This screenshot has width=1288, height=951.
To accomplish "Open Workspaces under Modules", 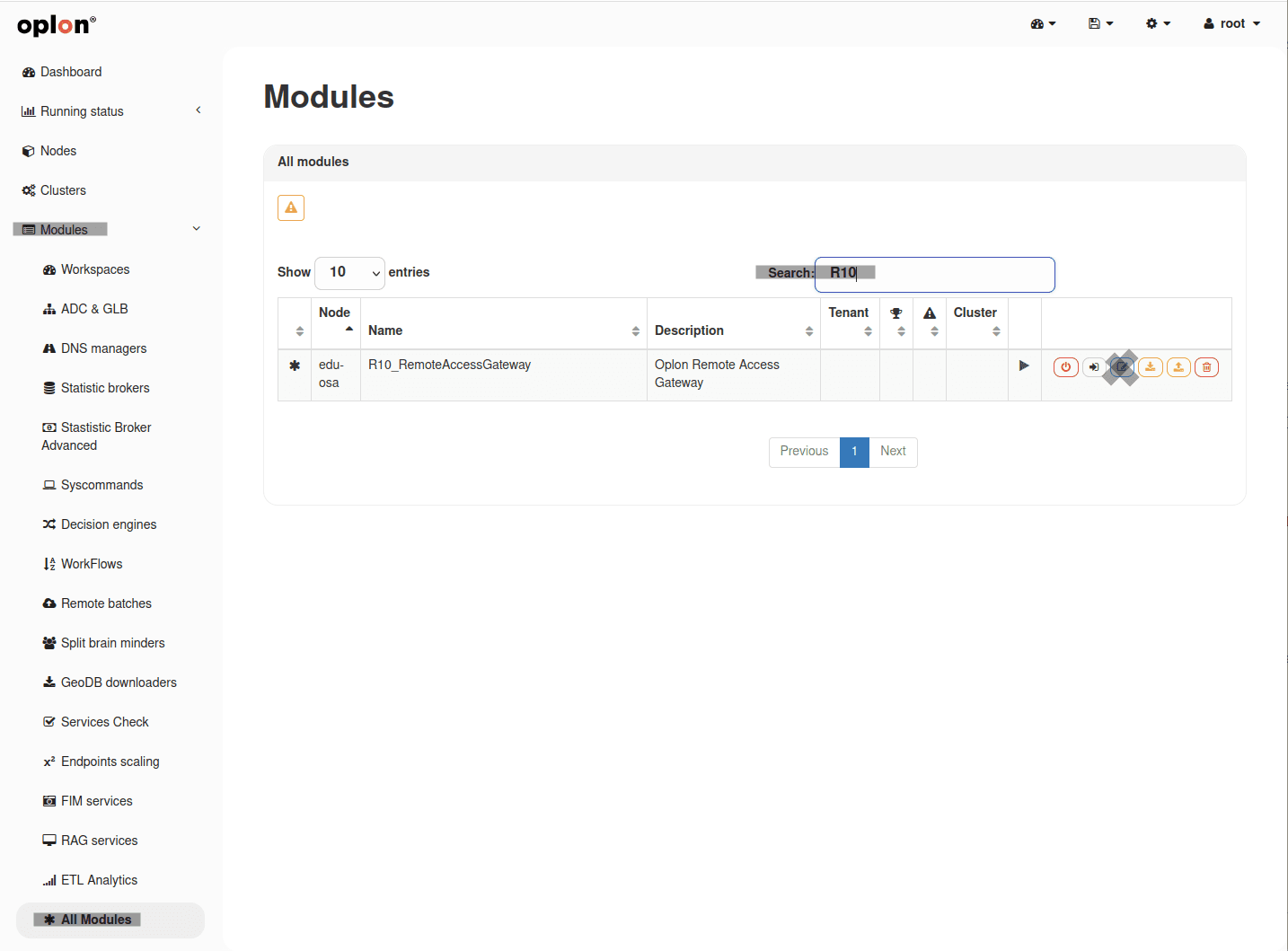I will pos(86,269).
